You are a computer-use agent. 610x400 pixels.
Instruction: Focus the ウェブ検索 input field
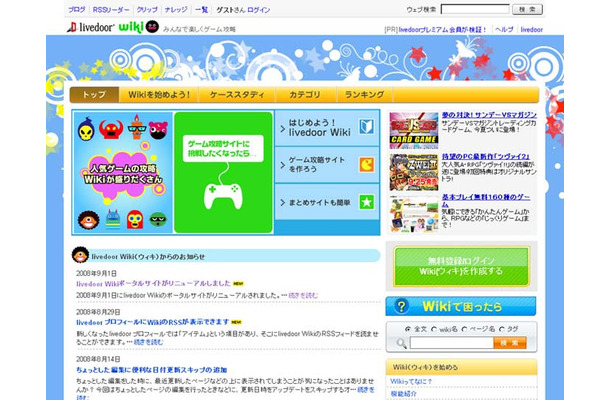pyautogui.click(x=475, y=9)
